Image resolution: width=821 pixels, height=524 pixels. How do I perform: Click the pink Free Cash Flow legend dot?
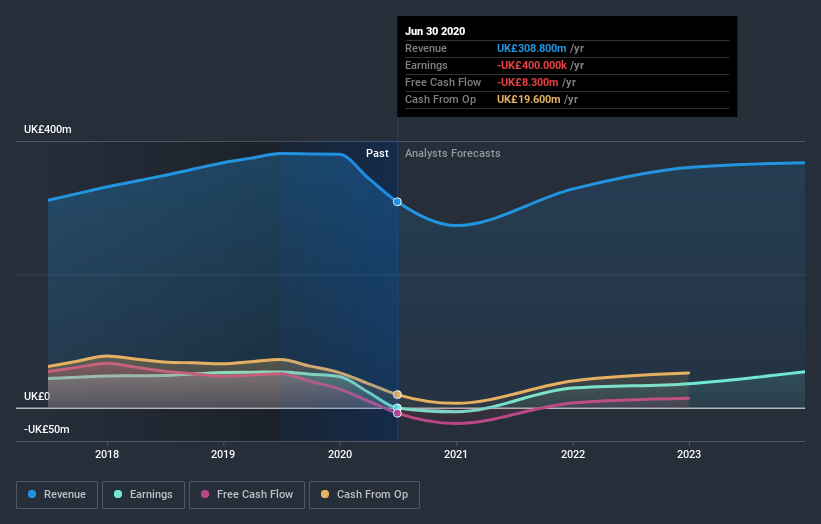tap(205, 494)
